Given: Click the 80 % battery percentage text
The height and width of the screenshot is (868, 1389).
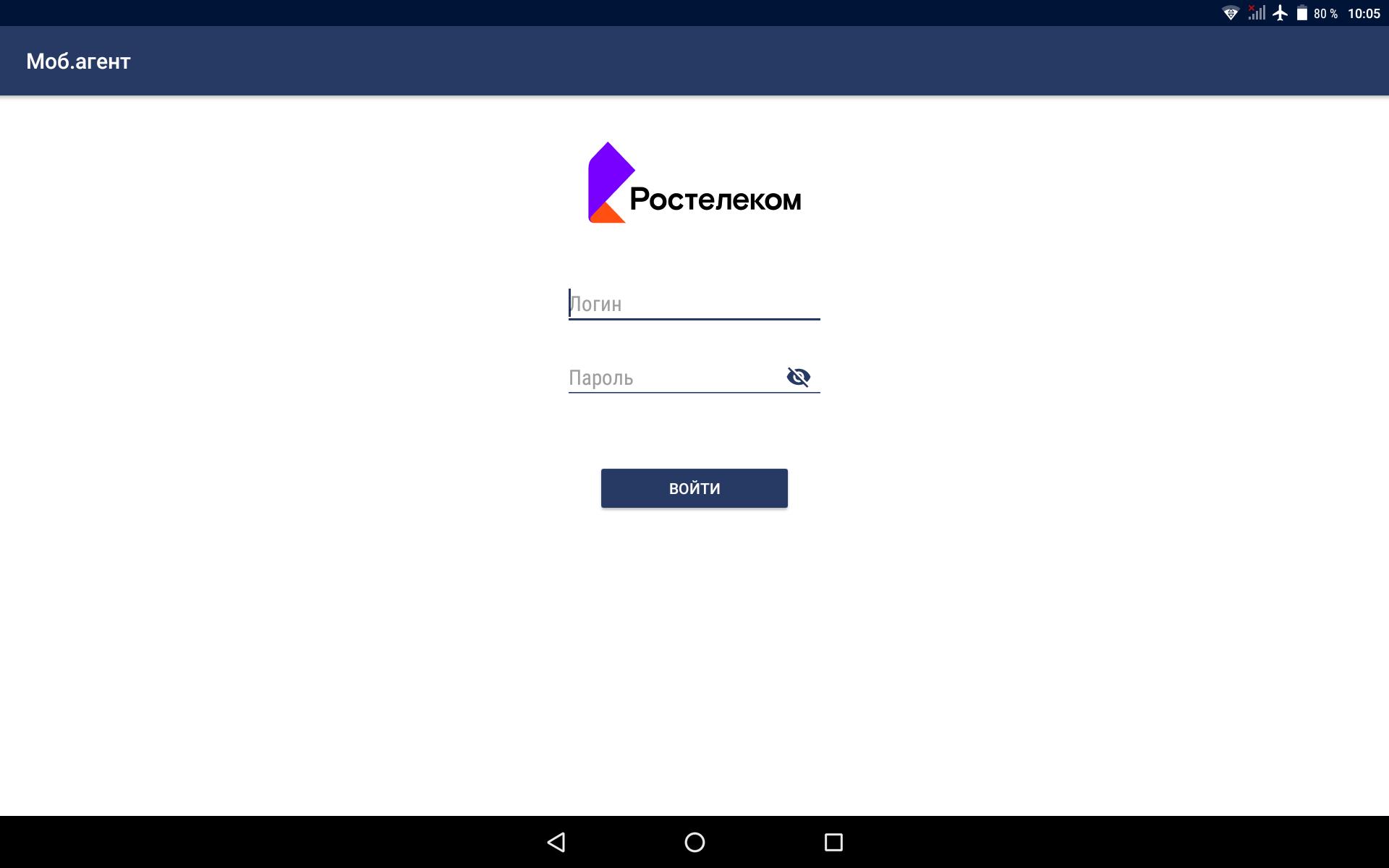Looking at the screenshot, I should pos(1325,14).
